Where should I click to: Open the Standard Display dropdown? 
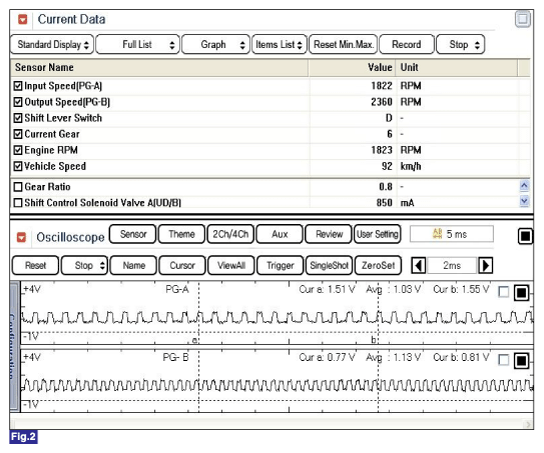coord(52,44)
